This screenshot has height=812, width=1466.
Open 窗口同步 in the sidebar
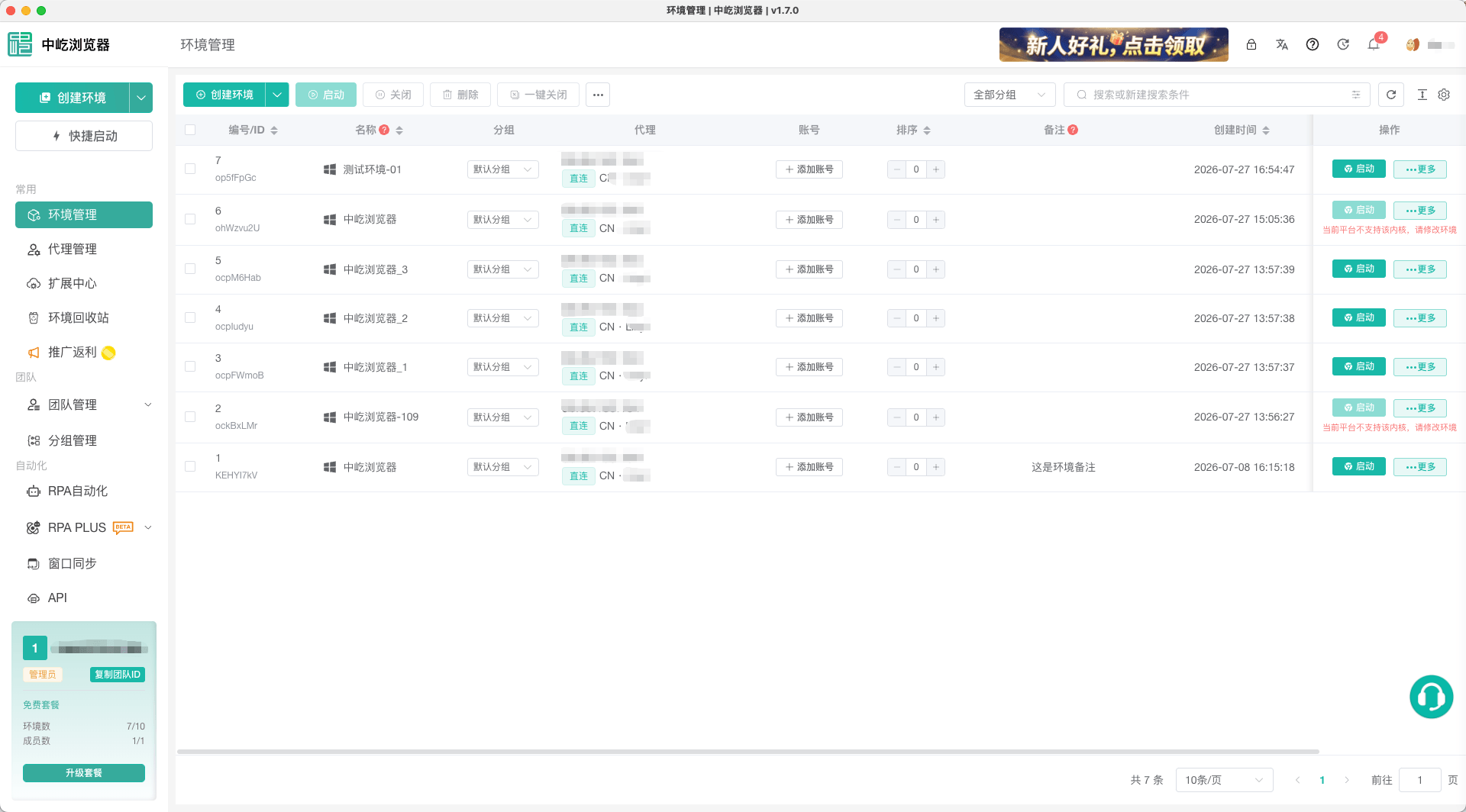pos(84,563)
